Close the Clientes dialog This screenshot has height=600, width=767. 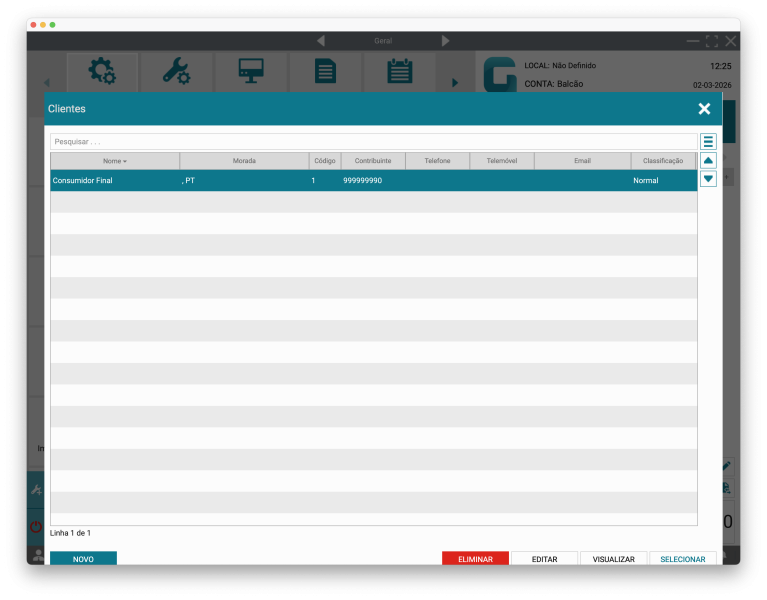point(704,109)
